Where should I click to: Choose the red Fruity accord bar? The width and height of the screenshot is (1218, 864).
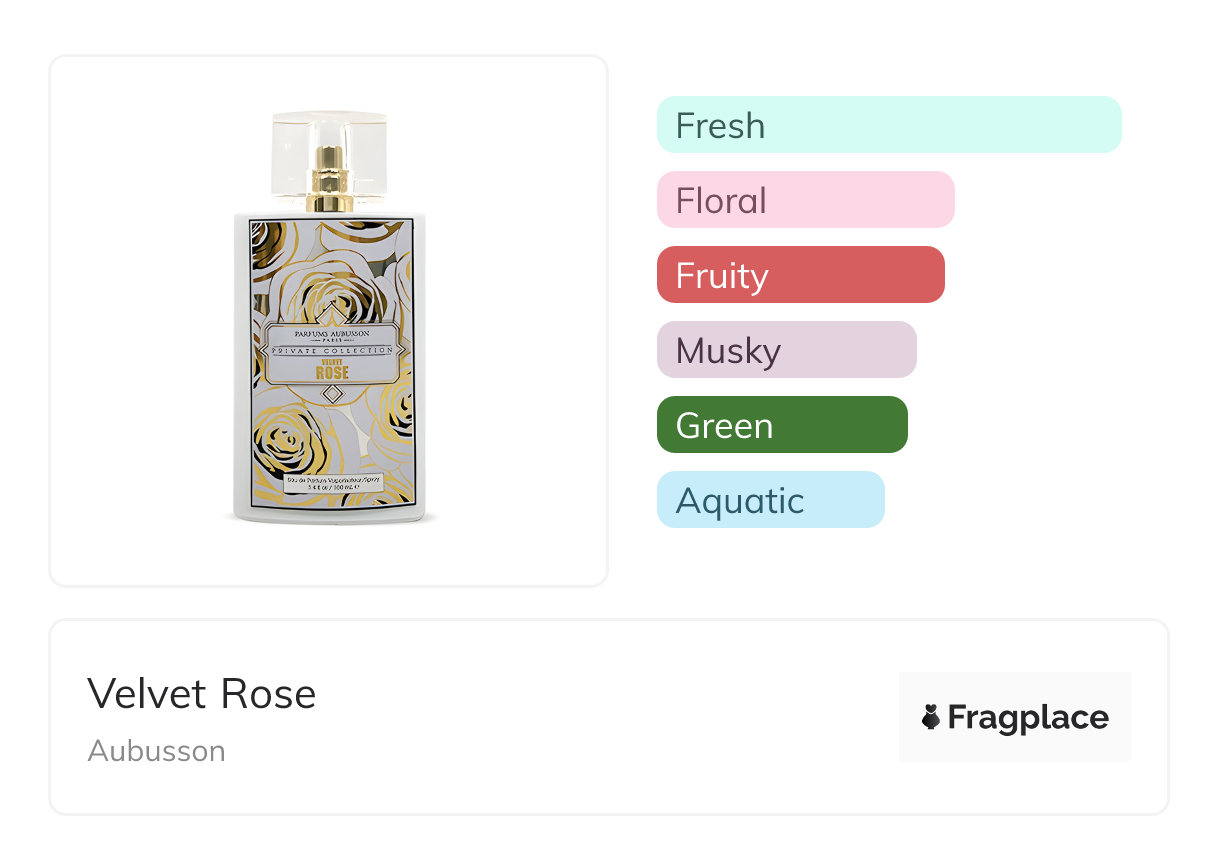pos(800,275)
